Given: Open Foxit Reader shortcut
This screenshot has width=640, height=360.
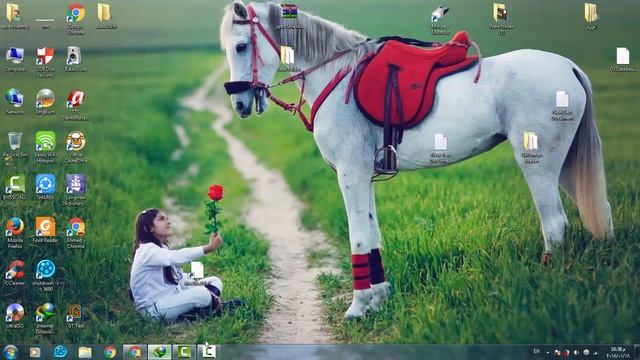Looking at the screenshot, I should pos(45,229).
